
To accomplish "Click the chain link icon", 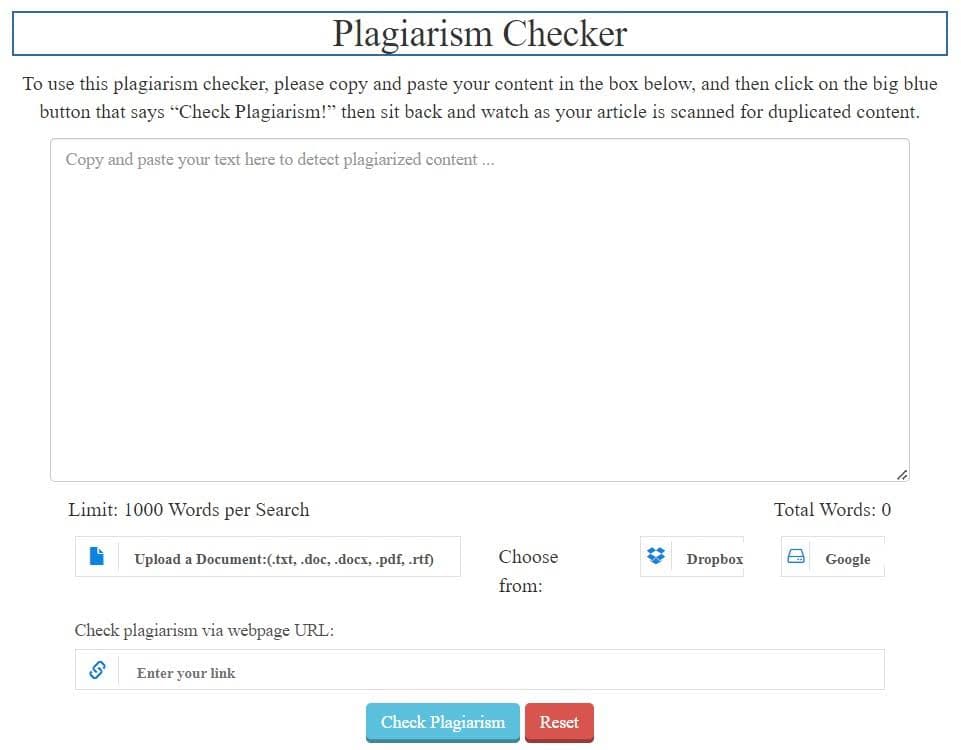I will pyautogui.click(x=97, y=670).
